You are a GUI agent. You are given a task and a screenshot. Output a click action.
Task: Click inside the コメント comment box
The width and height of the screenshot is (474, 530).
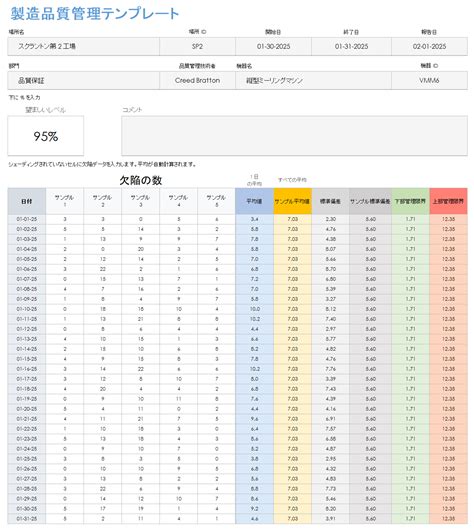[294, 136]
